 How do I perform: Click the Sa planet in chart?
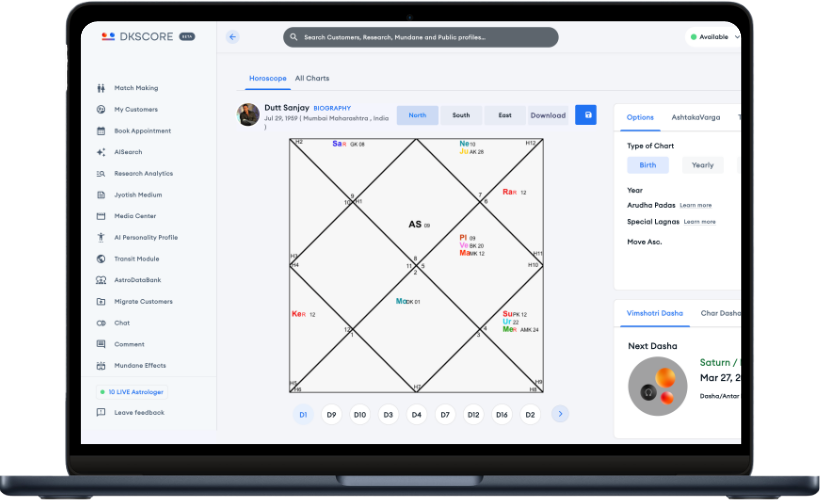(337, 144)
